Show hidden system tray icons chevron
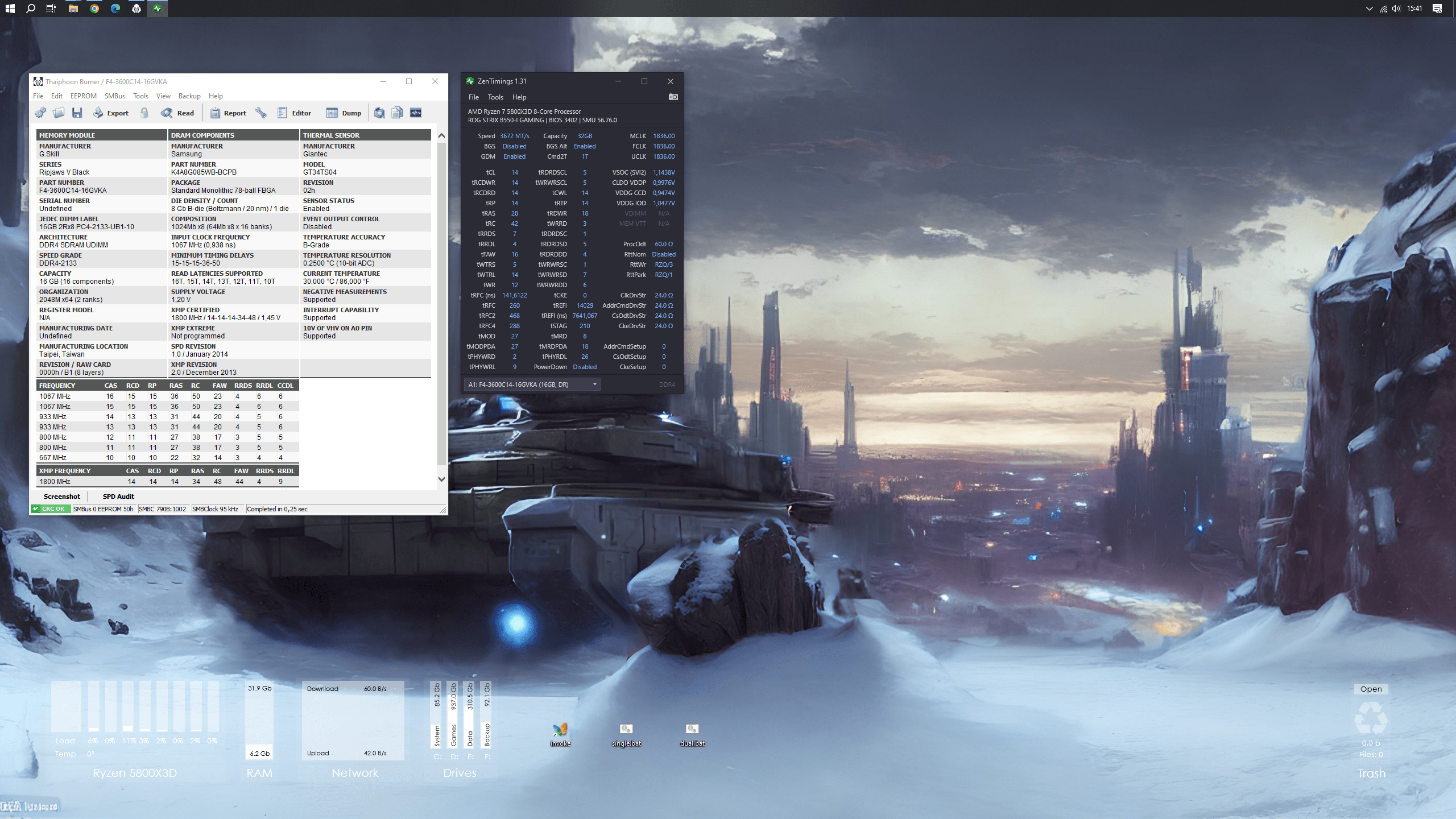 coord(1369,9)
